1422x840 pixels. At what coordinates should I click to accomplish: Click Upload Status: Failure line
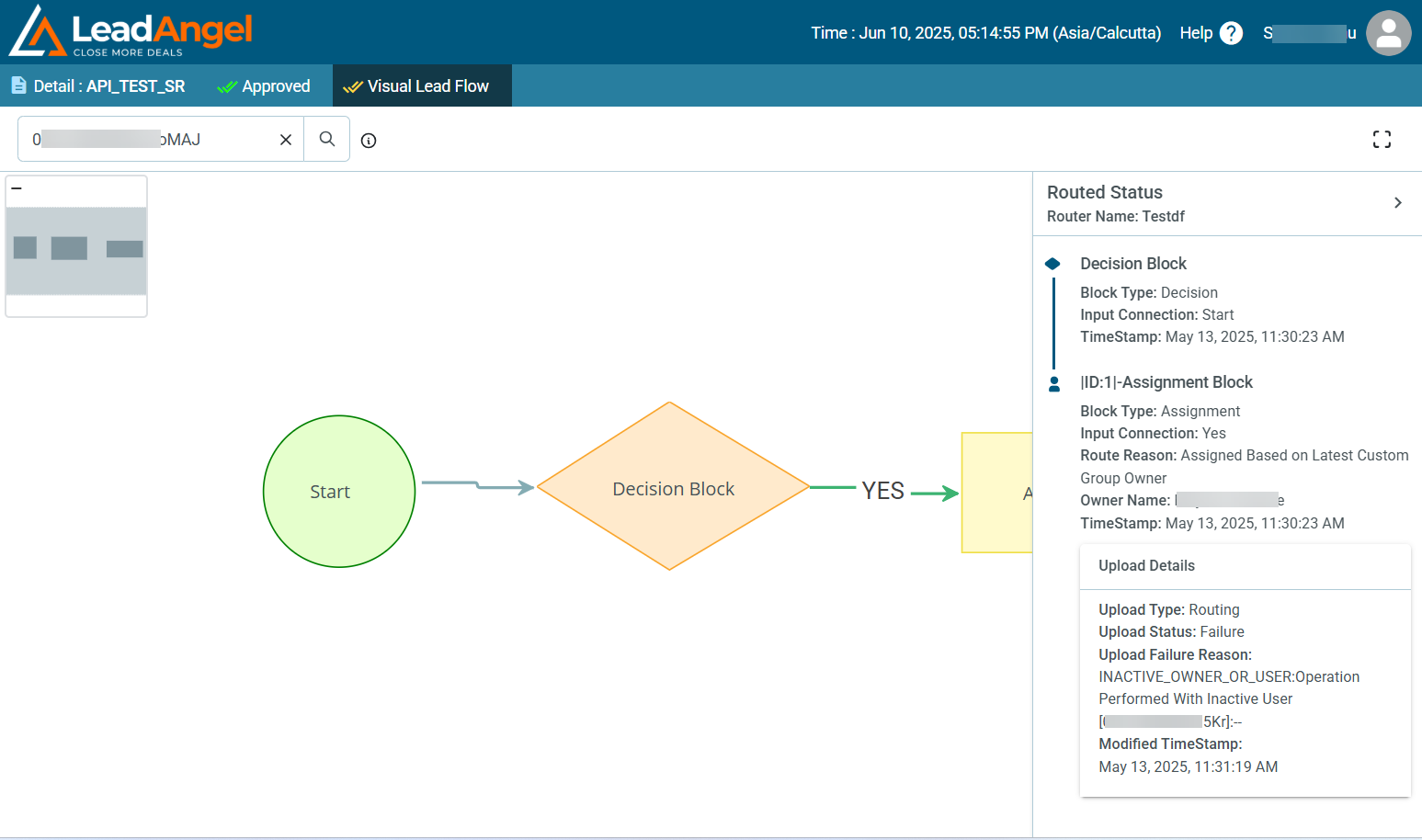[1171, 632]
